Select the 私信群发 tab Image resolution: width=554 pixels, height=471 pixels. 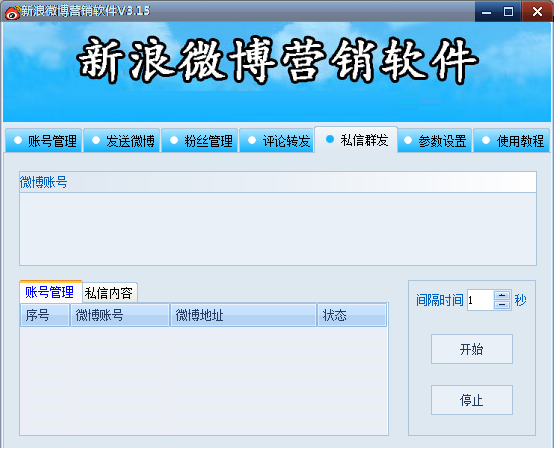356,140
